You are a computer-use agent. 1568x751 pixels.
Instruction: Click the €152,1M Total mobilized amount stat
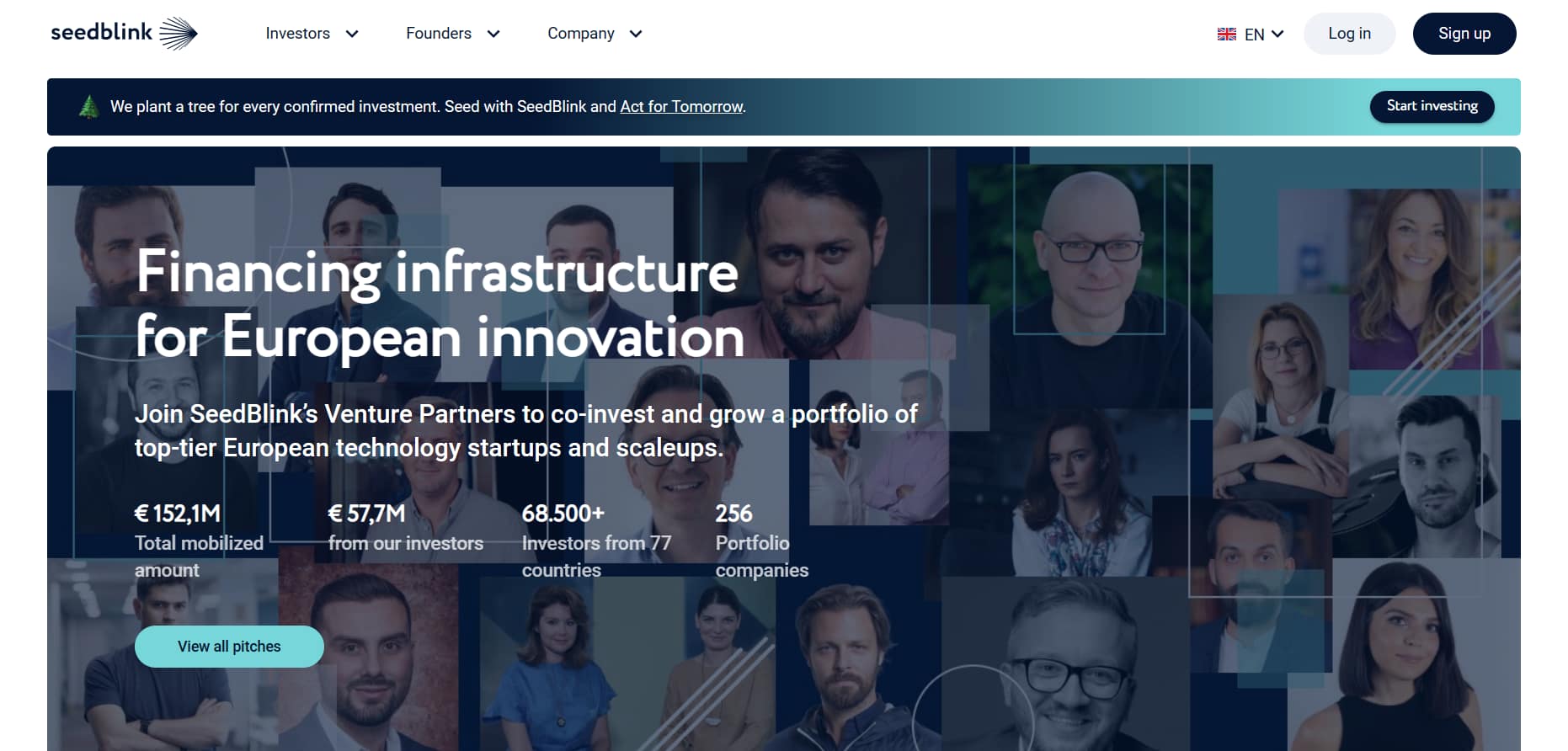pos(200,541)
